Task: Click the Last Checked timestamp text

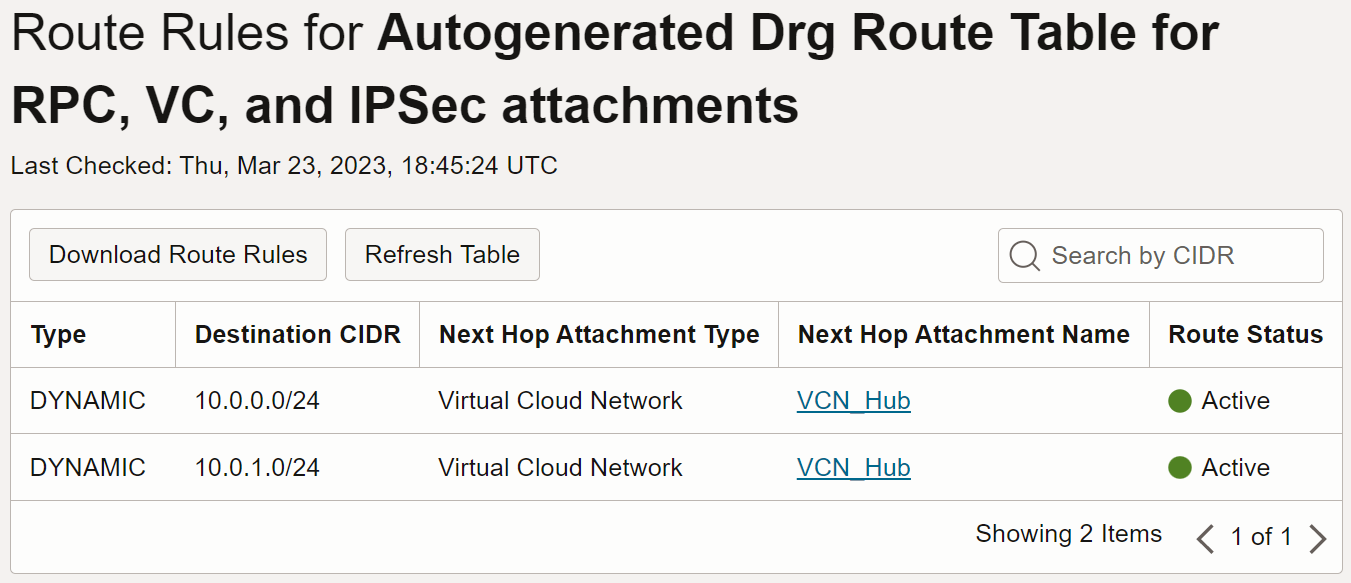Action: (284, 165)
